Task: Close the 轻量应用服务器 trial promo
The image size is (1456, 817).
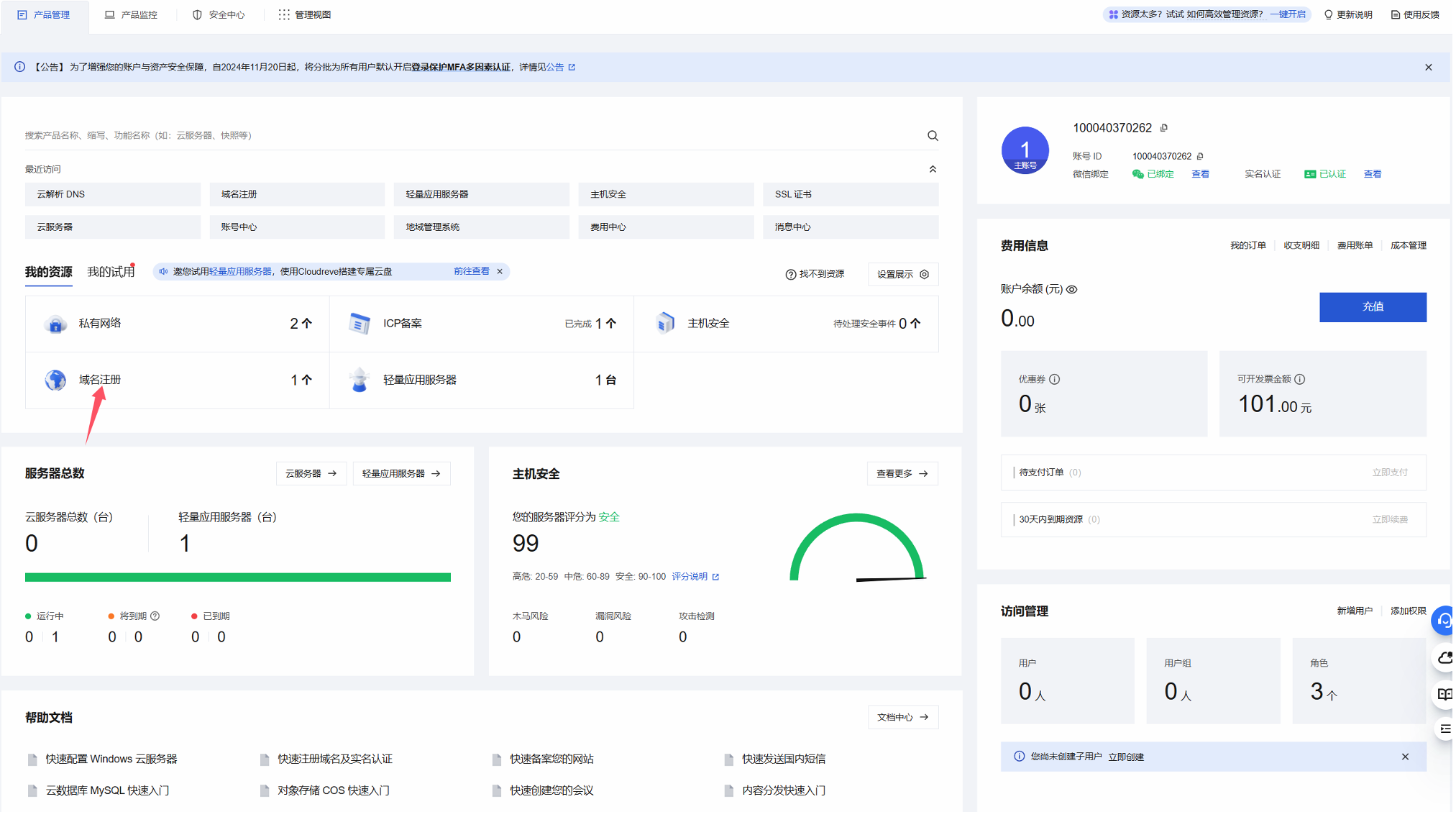Action: 501,272
